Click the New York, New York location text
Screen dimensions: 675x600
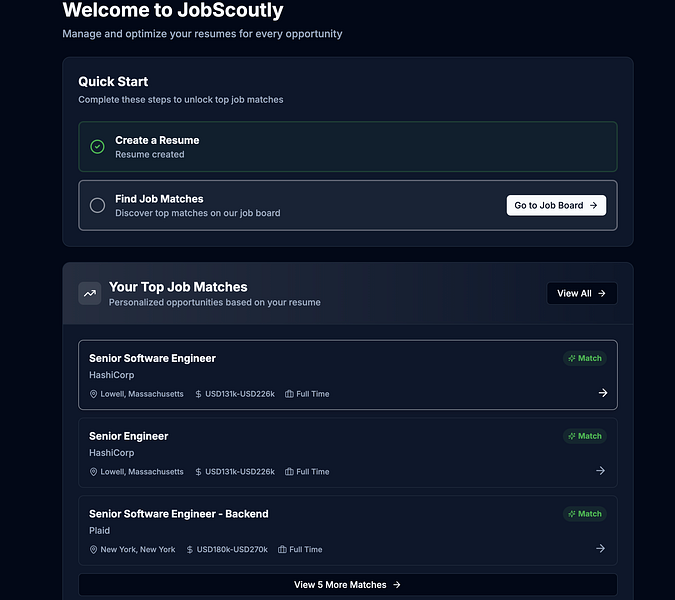pyautogui.click(x=138, y=550)
